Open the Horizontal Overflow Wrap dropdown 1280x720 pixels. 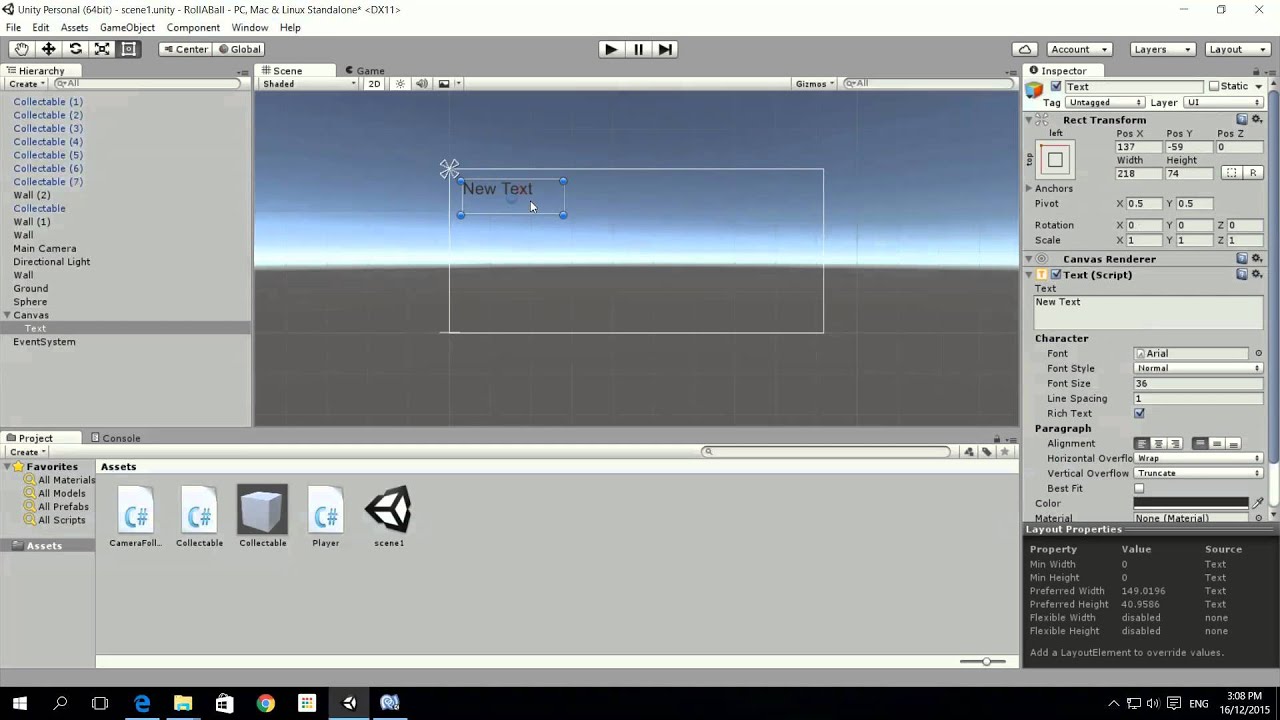[1198, 459]
